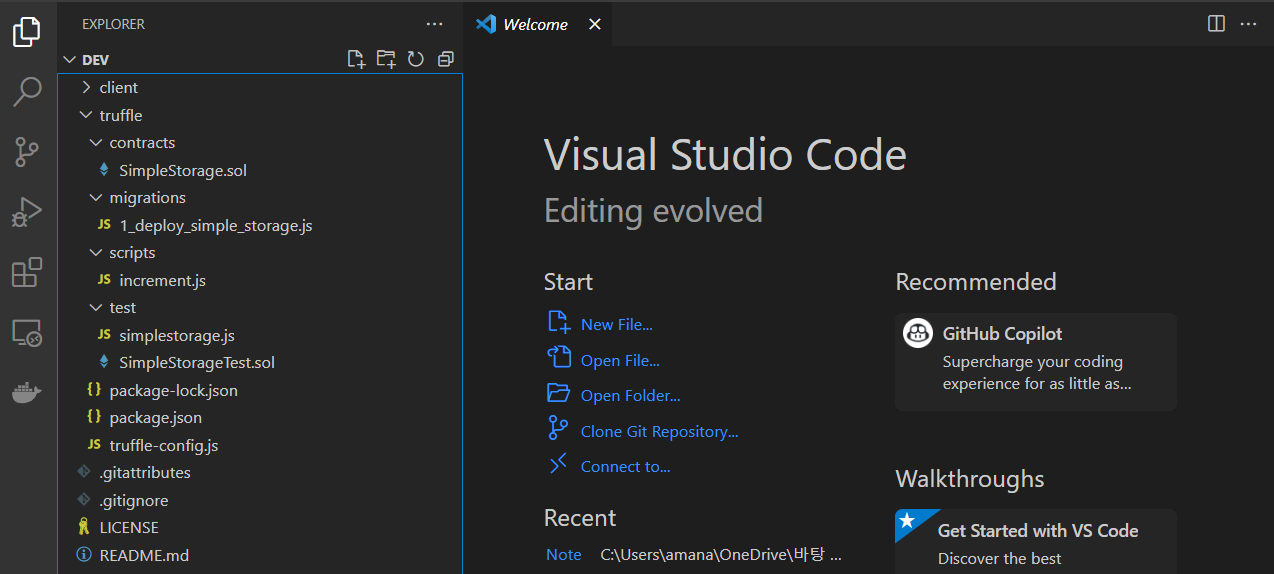1274x574 pixels.
Task: Open package.json file
Action: [260, 418]
